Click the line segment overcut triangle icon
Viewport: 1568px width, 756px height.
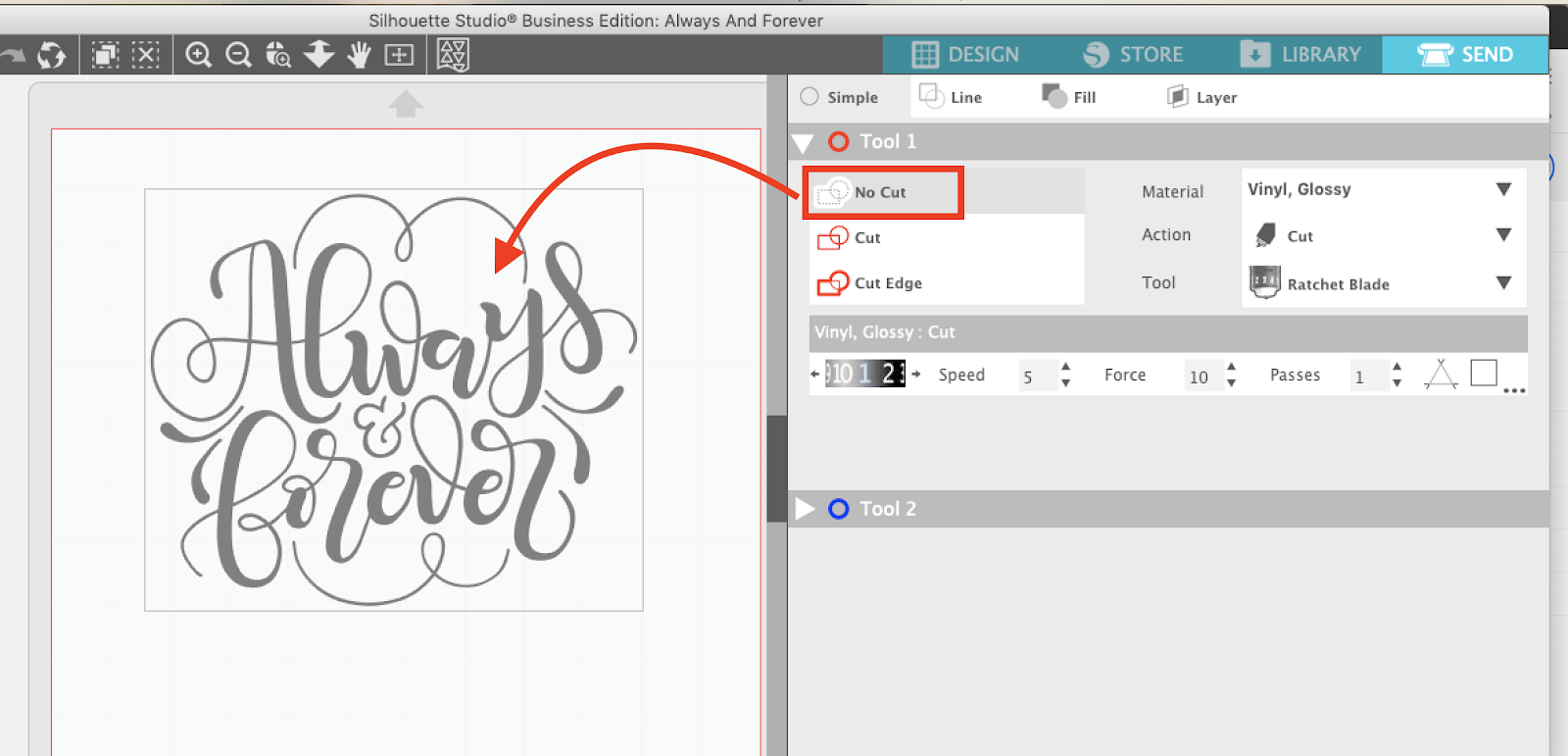[x=1441, y=375]
